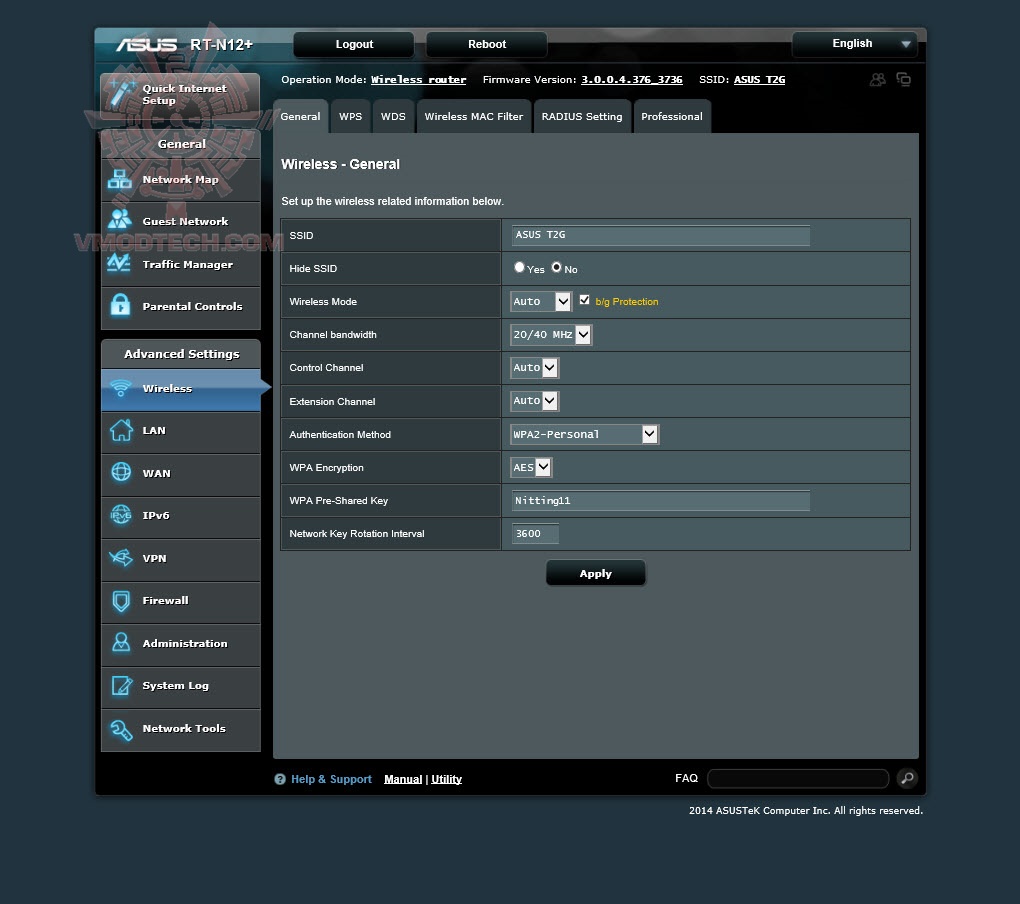Click the WPA Pre-Shared Key field
This screenshot has height=904, width=1020.
(x=660, y=500)
